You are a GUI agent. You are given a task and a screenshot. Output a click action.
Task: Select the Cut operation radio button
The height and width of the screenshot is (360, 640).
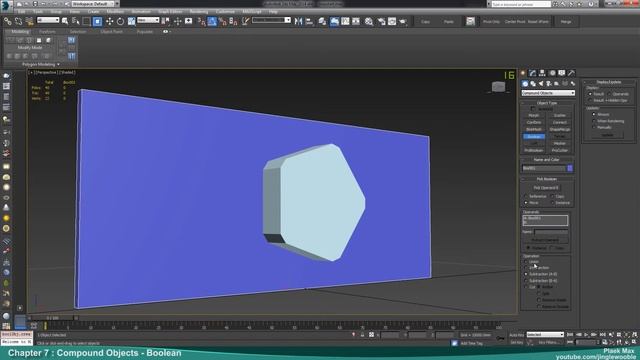pos(526,287)
